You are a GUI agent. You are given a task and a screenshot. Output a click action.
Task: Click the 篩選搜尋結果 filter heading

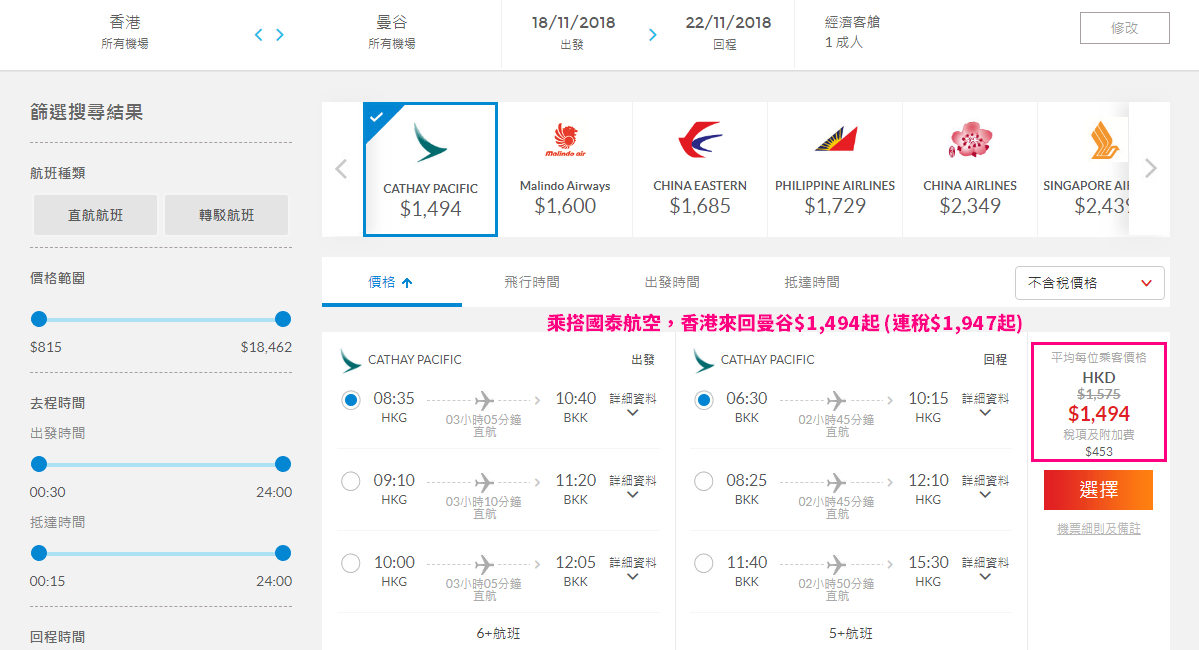tap(86, 112)
